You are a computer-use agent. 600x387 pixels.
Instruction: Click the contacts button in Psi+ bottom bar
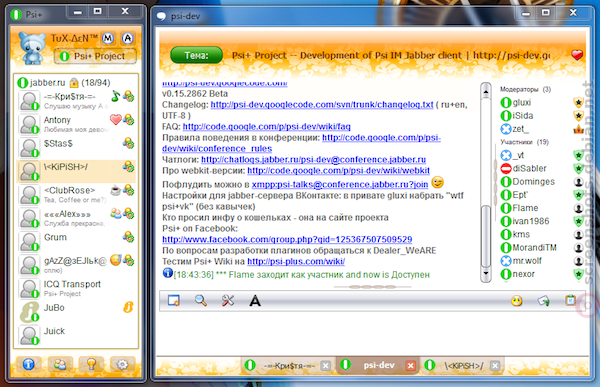point(60,364)
